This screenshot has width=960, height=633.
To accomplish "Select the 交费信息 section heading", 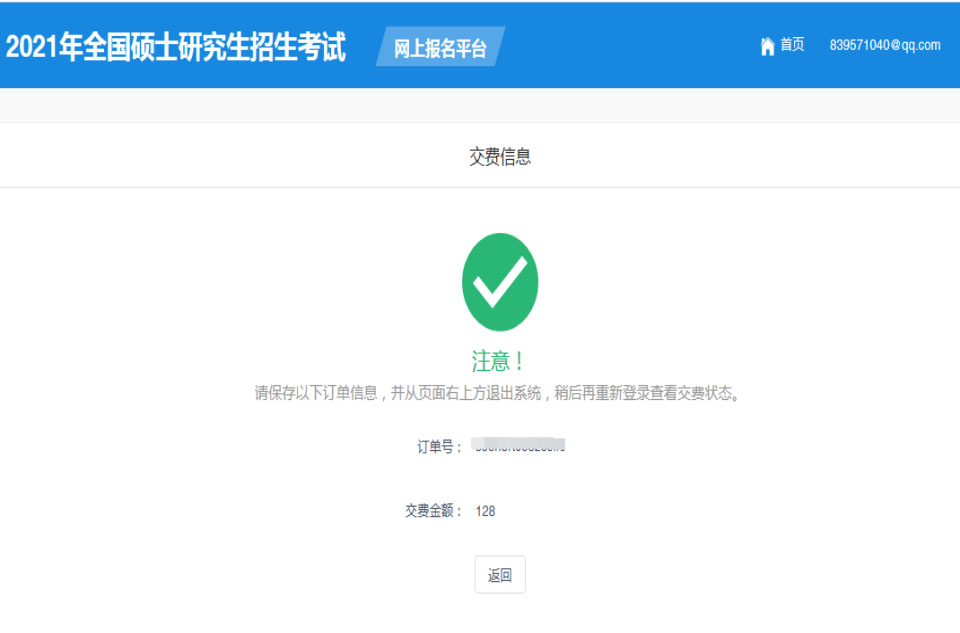I will tap(500, 156).
